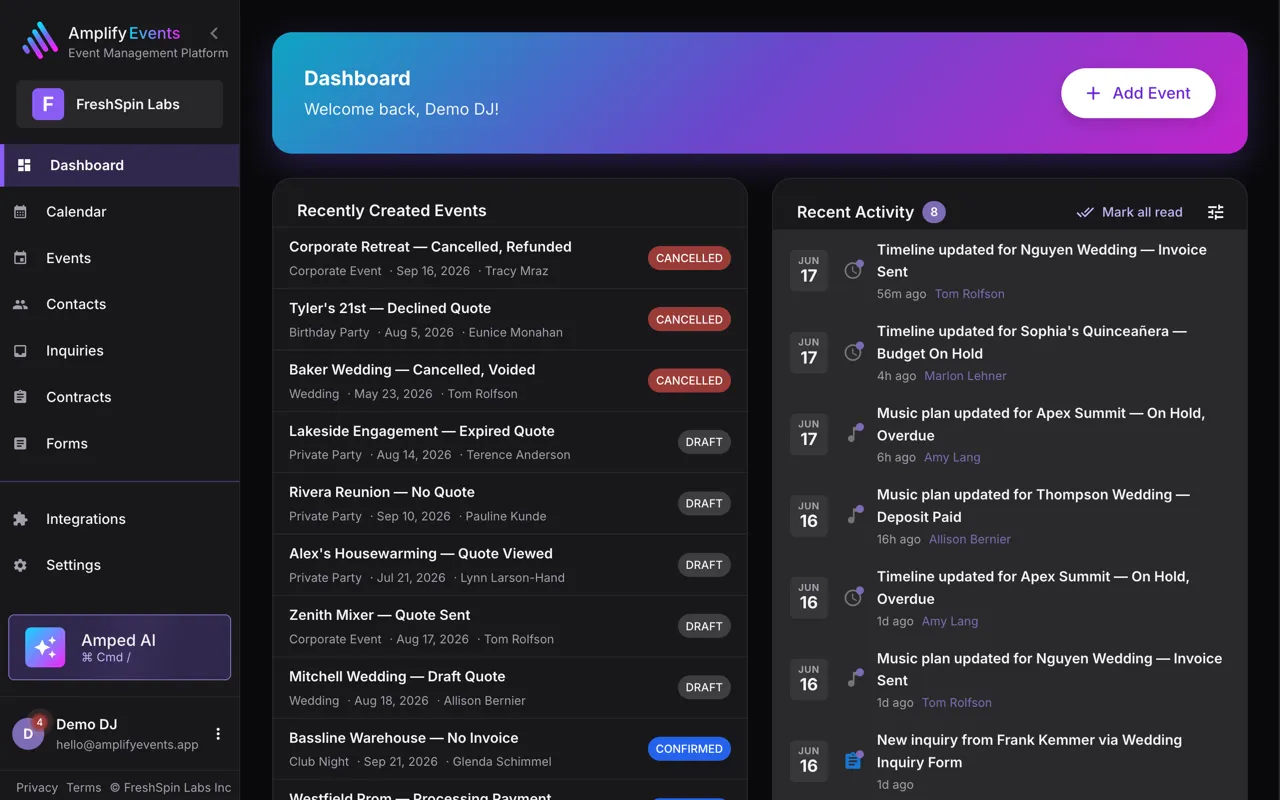The image size is (1280, 800).
Task: Open the Terms link
Action: click(84, 787)
